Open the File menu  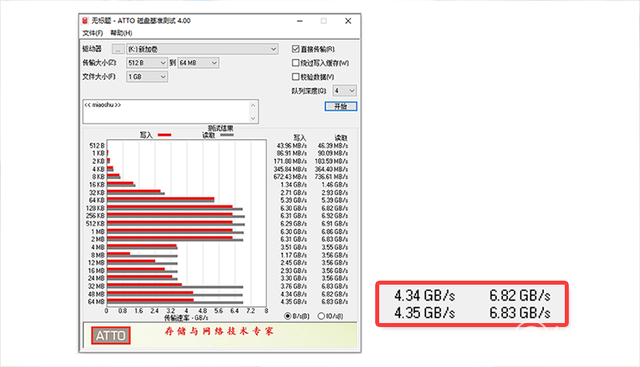tap(93, 33)
